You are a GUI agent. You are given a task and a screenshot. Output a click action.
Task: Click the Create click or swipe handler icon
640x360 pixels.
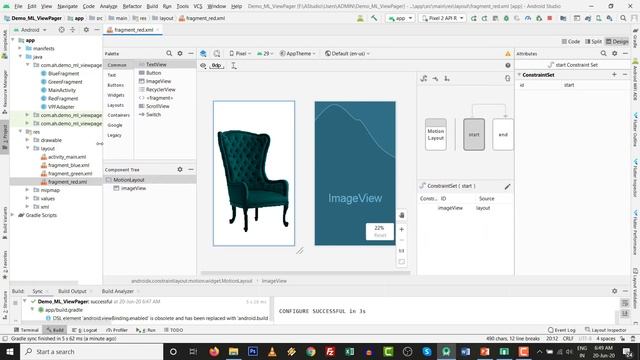(447, 78)
